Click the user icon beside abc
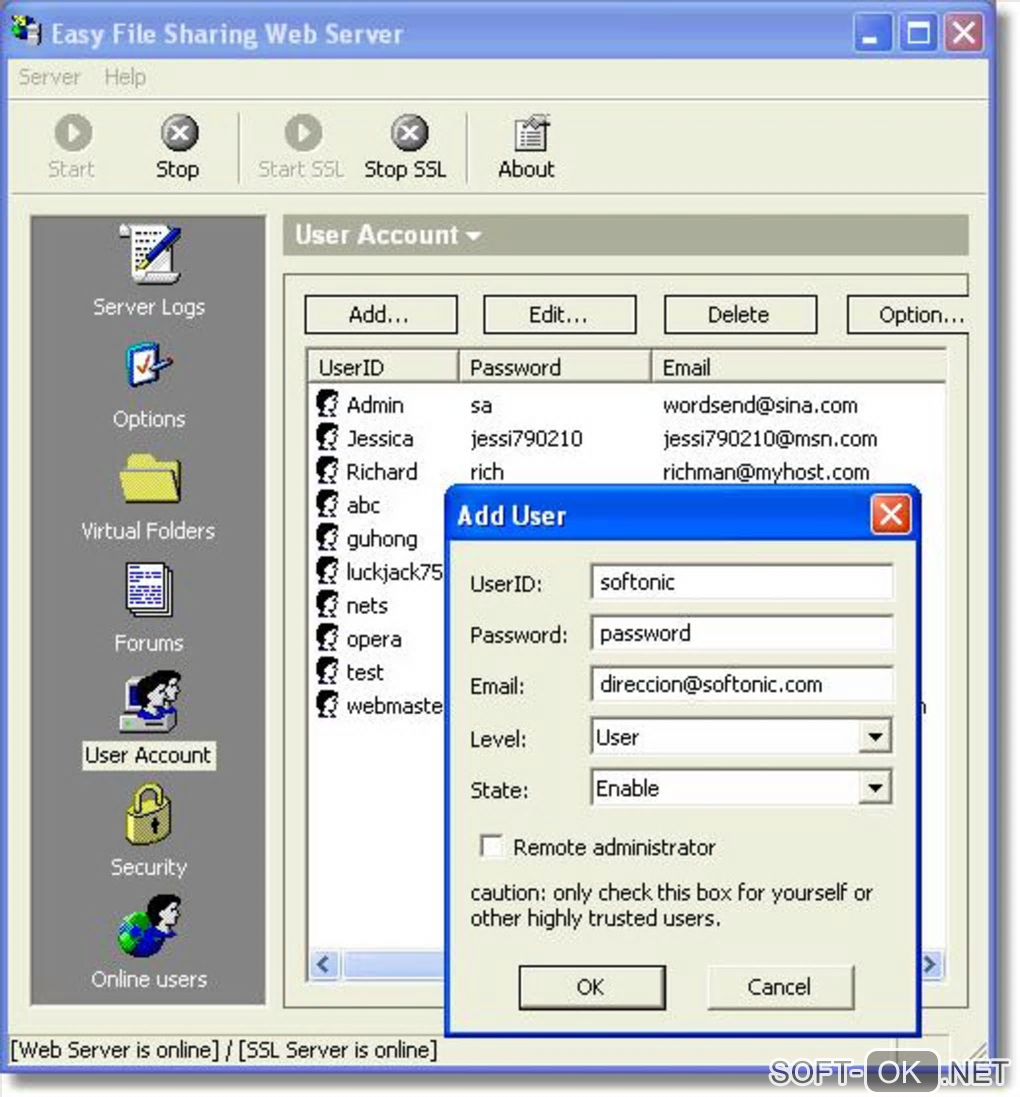The image size is (1020, 1097). 327,504
